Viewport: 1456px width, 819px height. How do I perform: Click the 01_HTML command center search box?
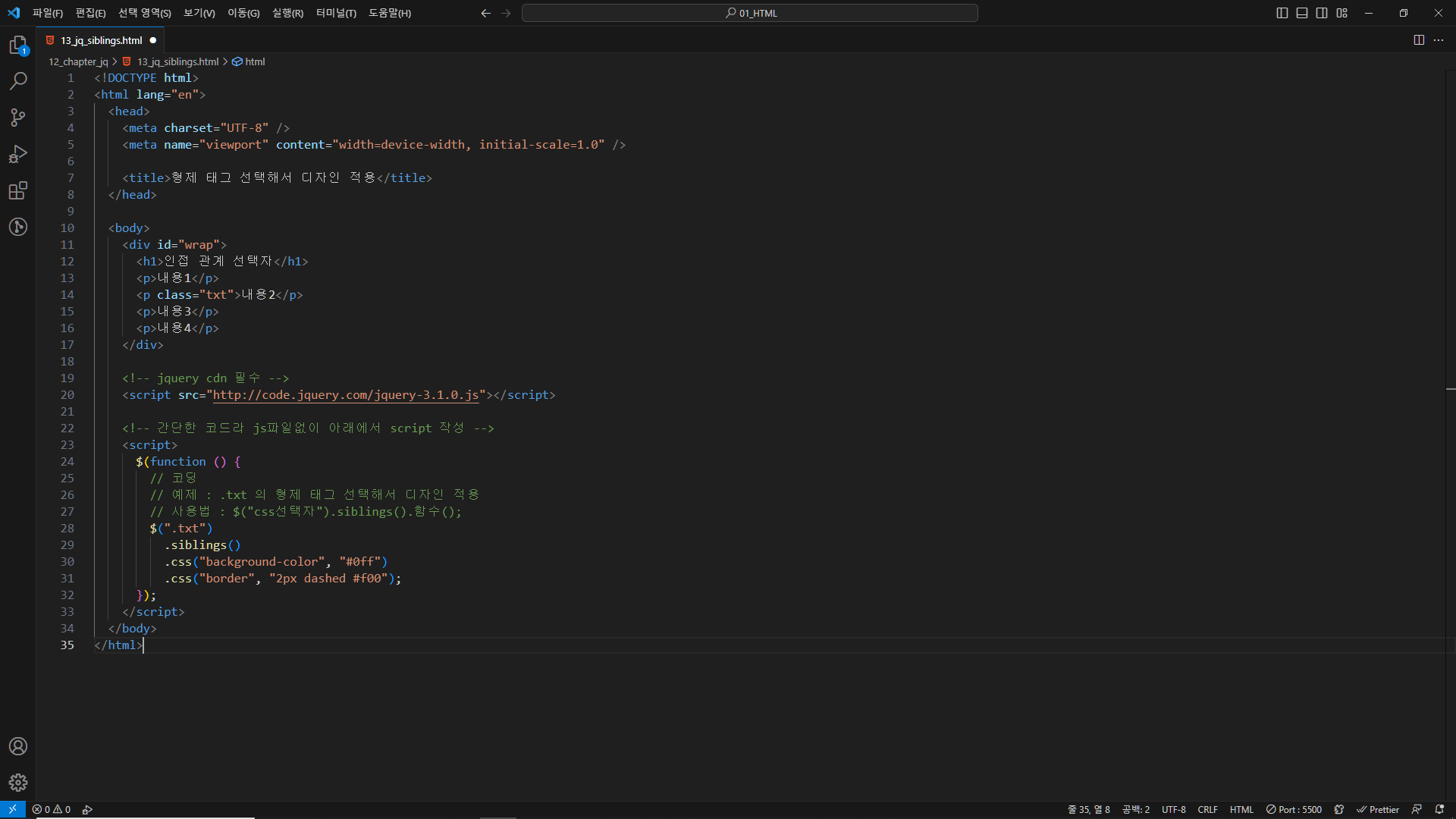coord(749,13)
